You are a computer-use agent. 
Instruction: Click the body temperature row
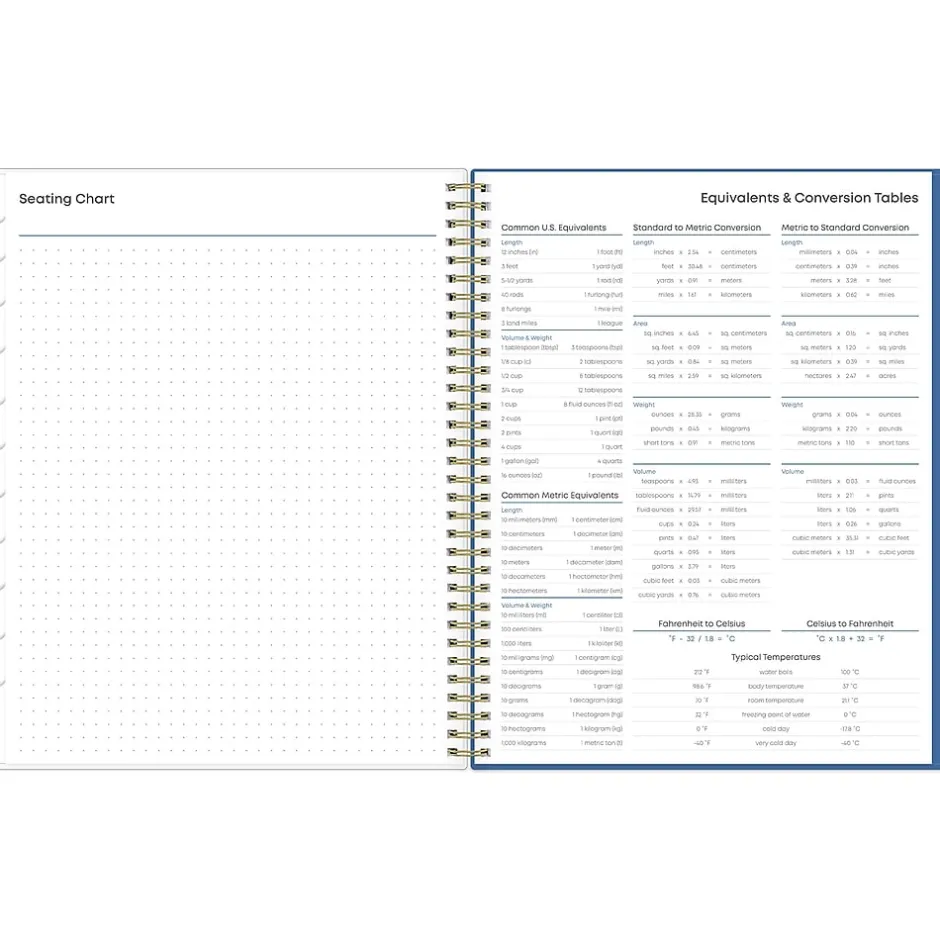(775, 687)
